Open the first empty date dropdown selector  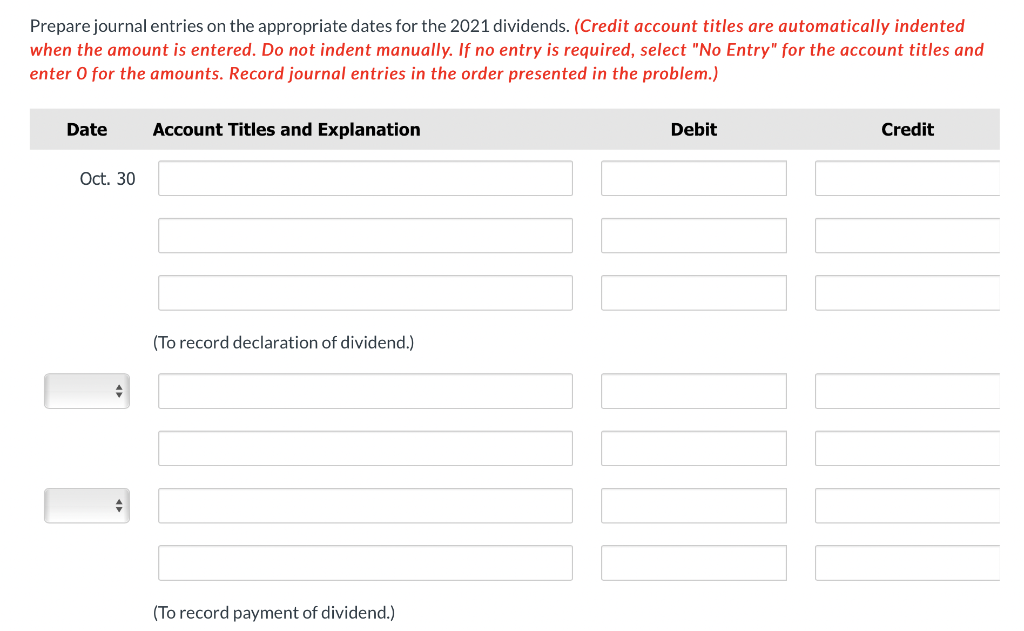87,391
